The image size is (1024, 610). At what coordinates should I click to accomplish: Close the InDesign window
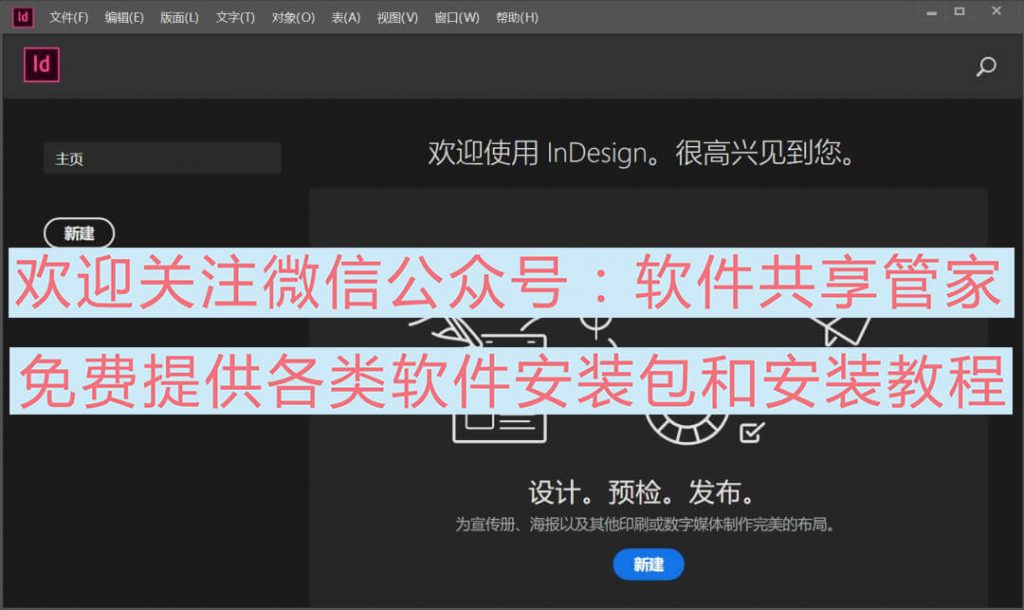point(997,11)
